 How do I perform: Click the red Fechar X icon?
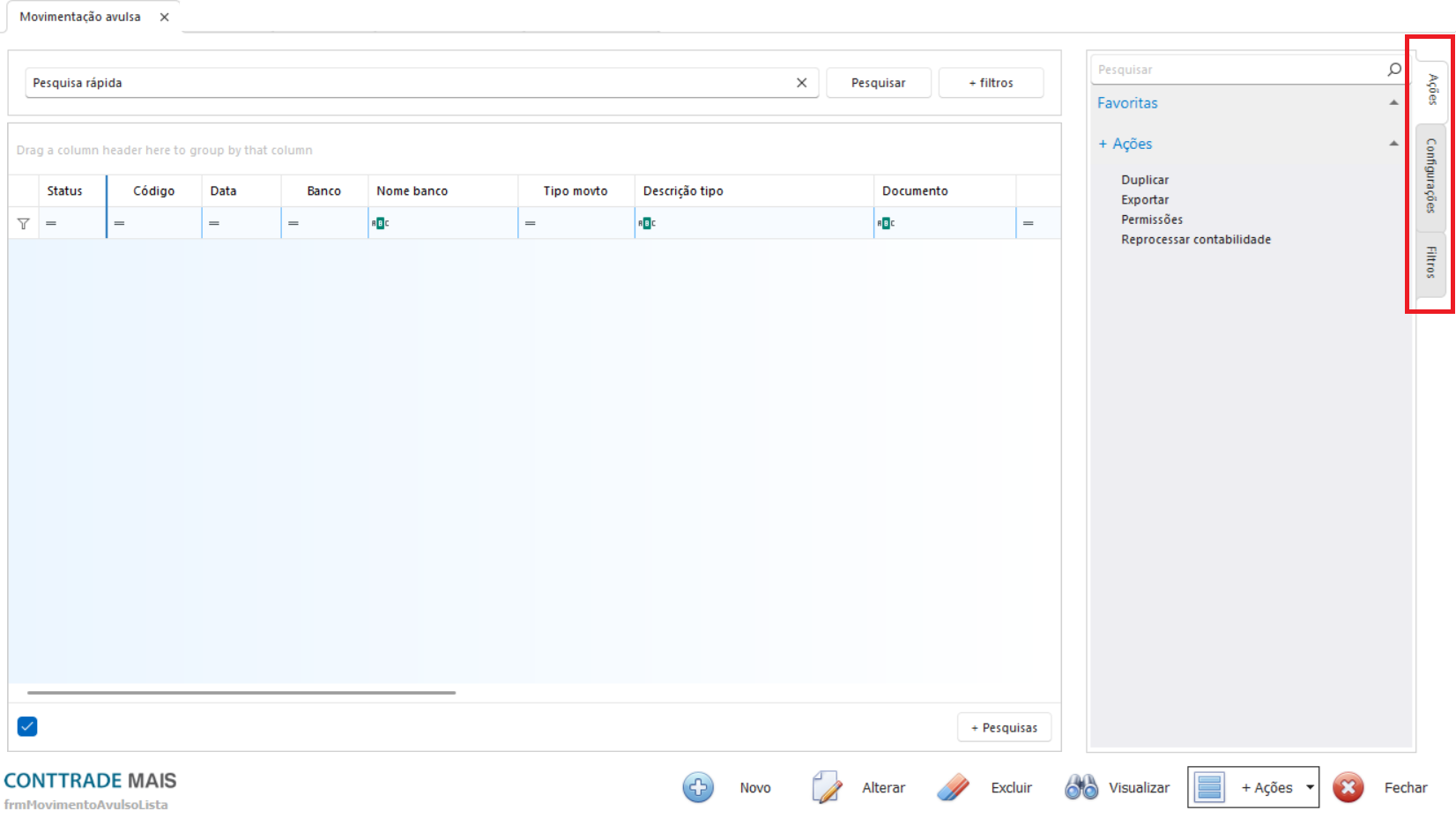[x=1348, y=787]
